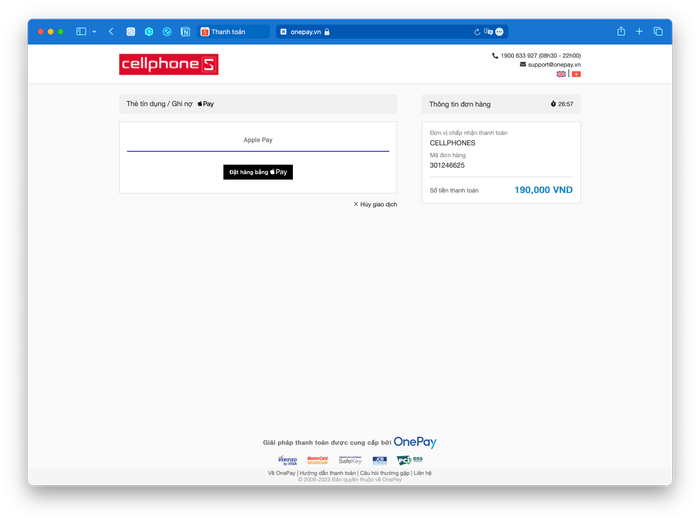
Task: Open Hướng dẫn thanh toán footer link
Action: tap(328, 473)
